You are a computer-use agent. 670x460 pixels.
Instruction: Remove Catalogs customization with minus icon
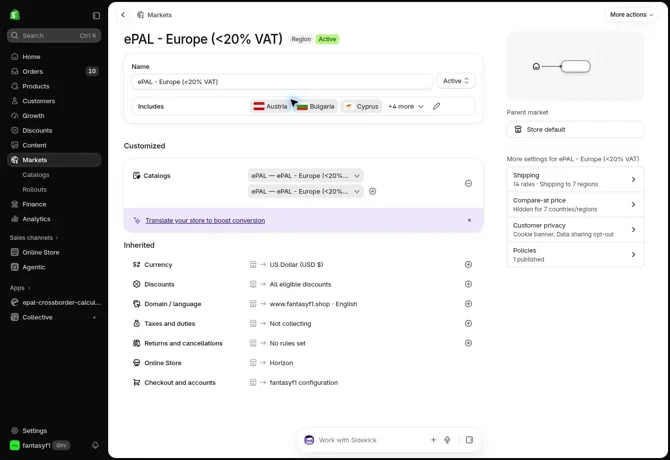click(x=468, y=183)
